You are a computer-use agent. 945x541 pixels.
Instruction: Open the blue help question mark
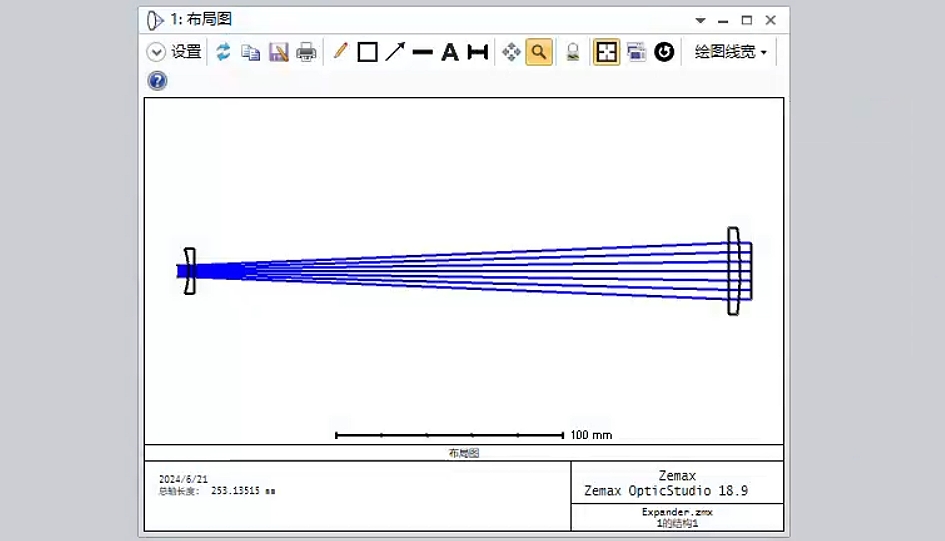157,81
